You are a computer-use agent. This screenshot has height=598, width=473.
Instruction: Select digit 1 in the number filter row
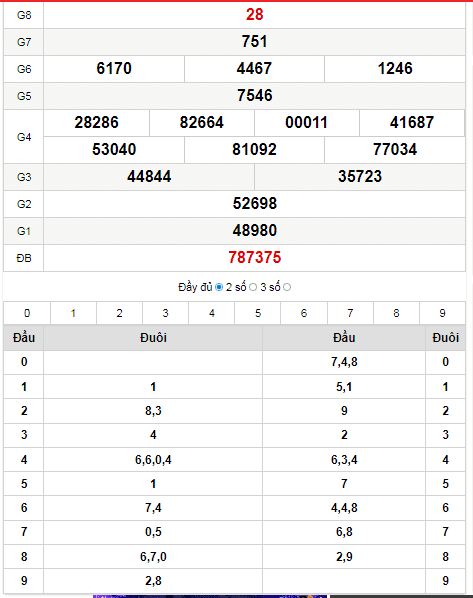coord(73,313)
